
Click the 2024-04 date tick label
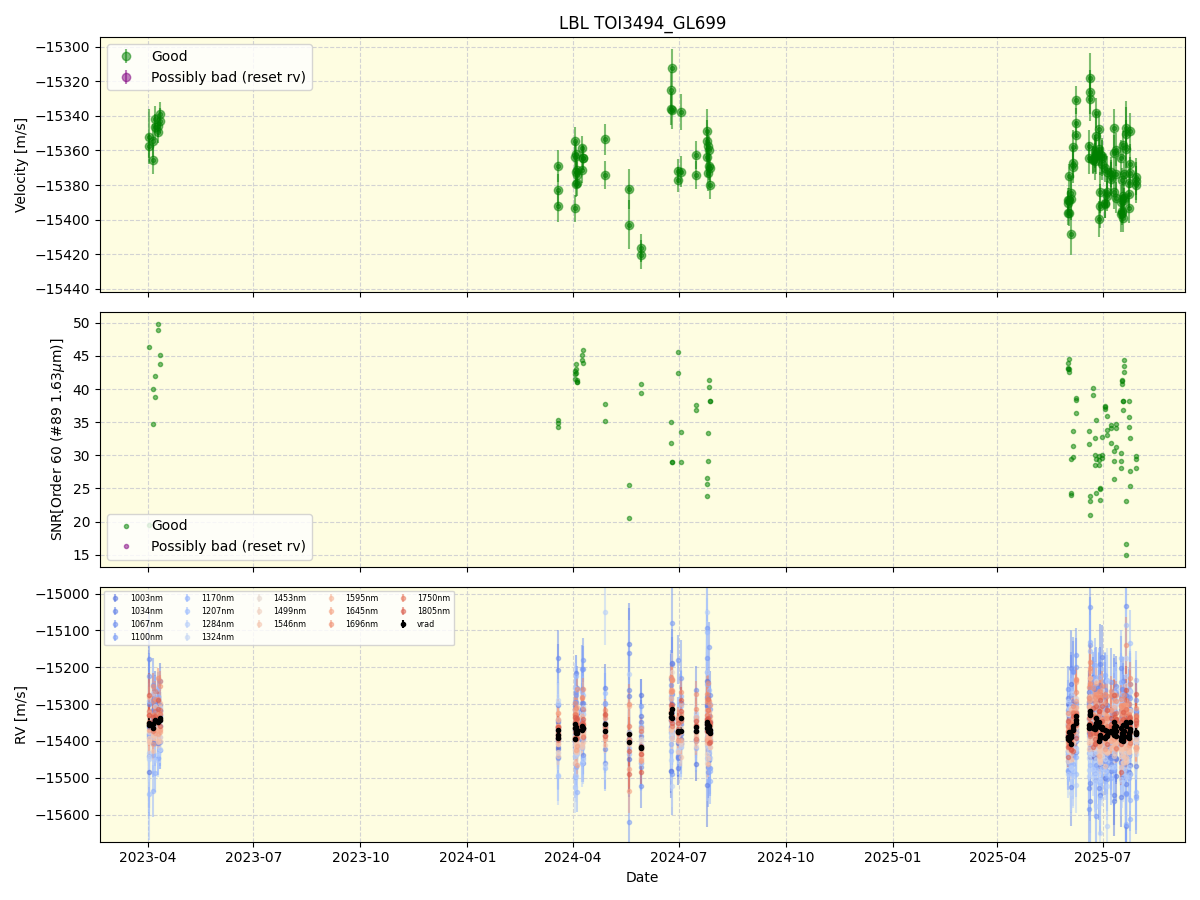(x=573, y=857)
